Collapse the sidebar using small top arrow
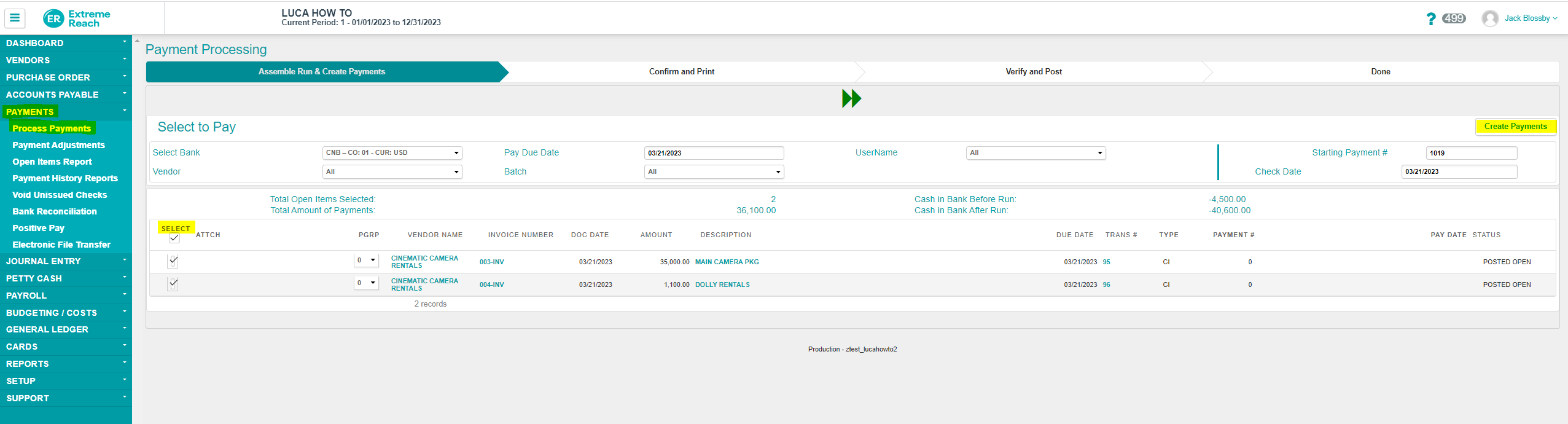1568x424 pixels. (x=137, y=41)
